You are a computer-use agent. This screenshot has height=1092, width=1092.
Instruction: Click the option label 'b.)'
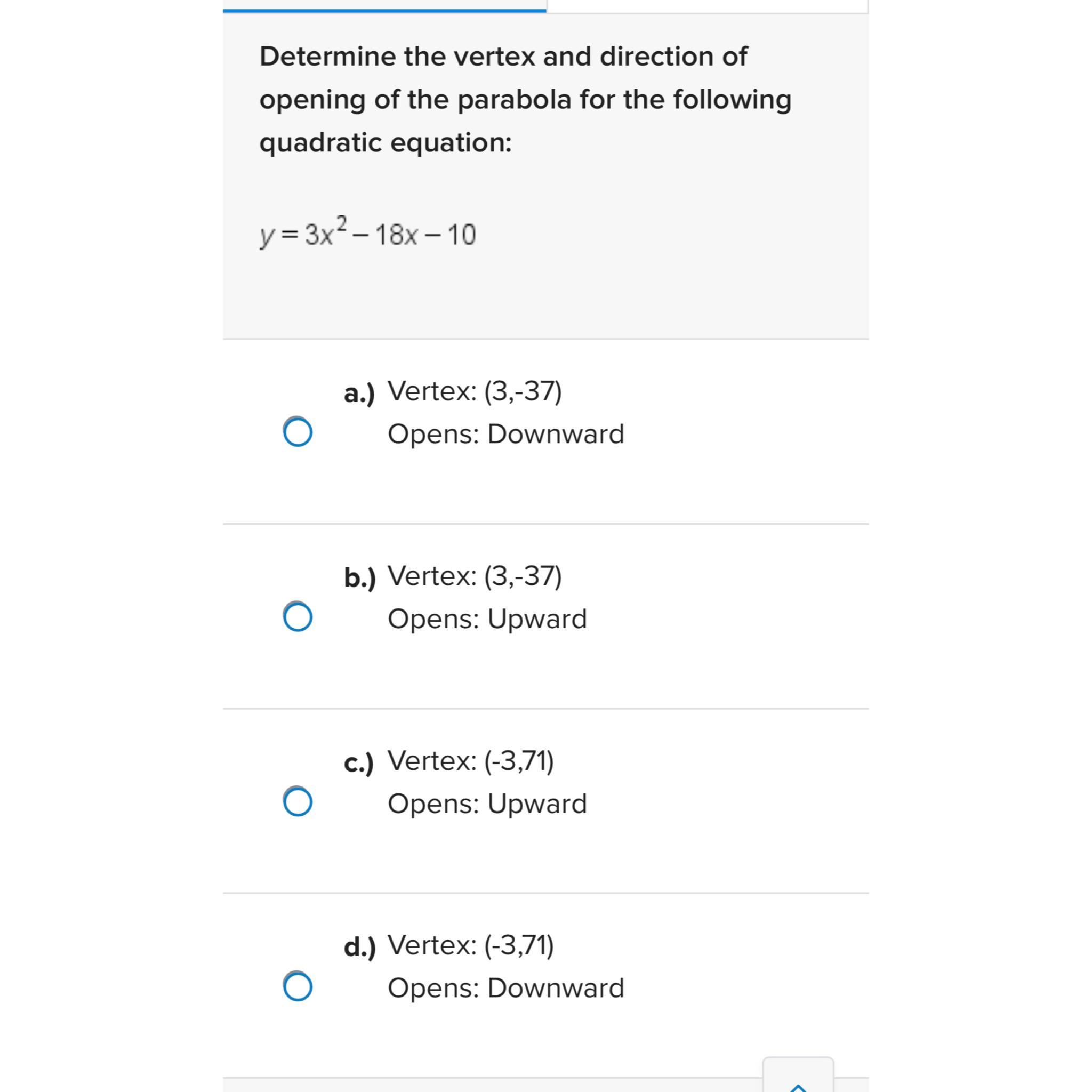(x=360, y=578)
